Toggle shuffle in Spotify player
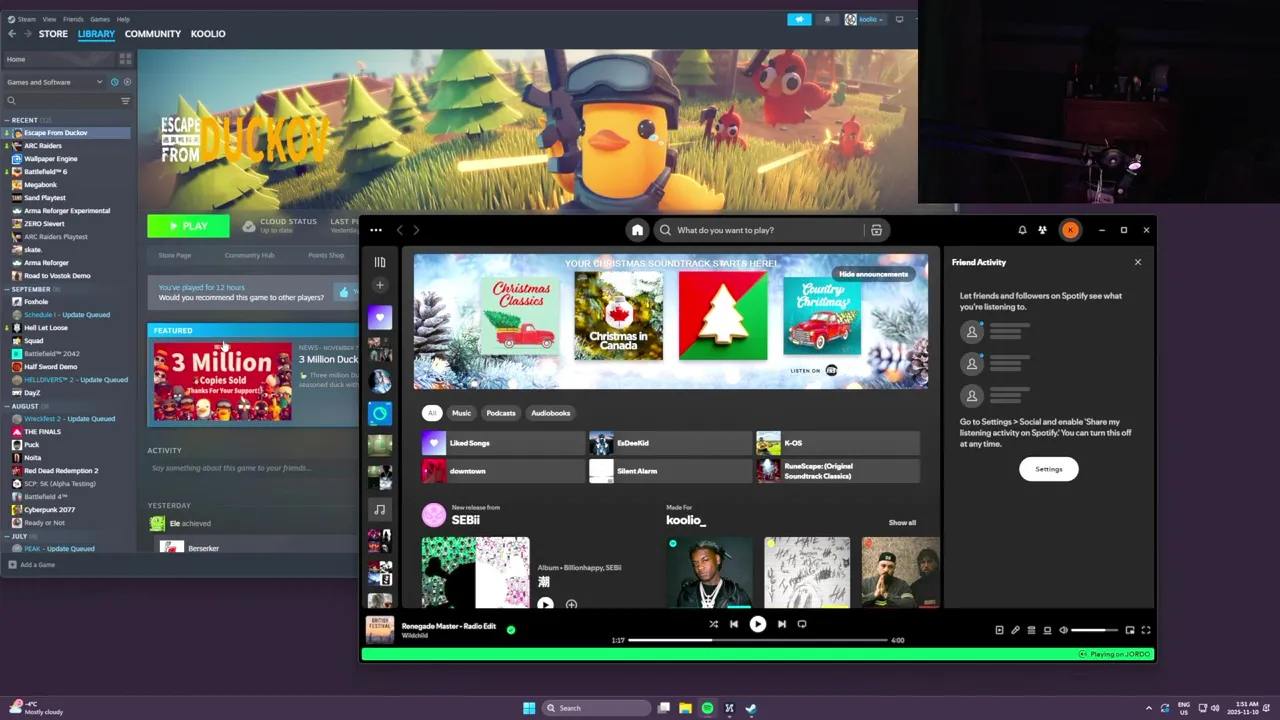1280x720 pixels. pos(713,624)
